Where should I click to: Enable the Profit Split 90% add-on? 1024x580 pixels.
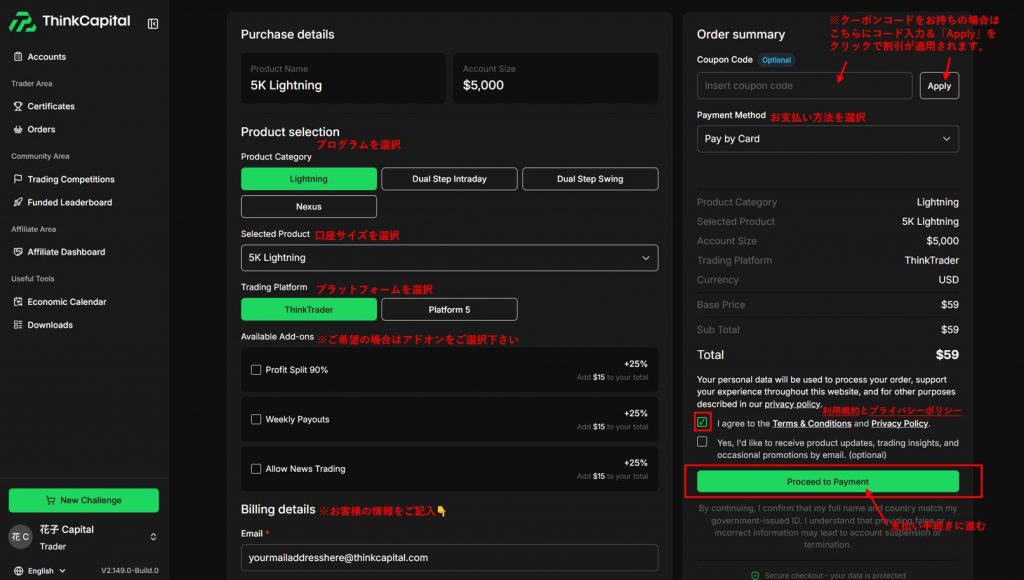pos(256,370)
